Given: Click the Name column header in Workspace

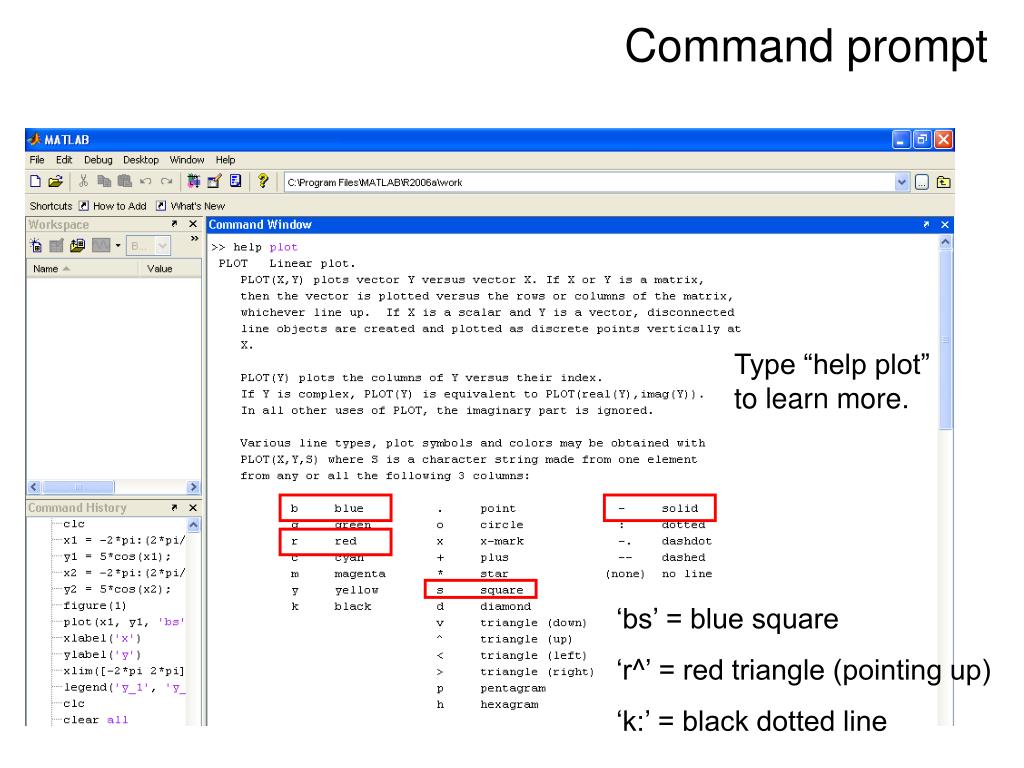Looking at the screenshot, I should pyautogui.click(x=82, y=268).
